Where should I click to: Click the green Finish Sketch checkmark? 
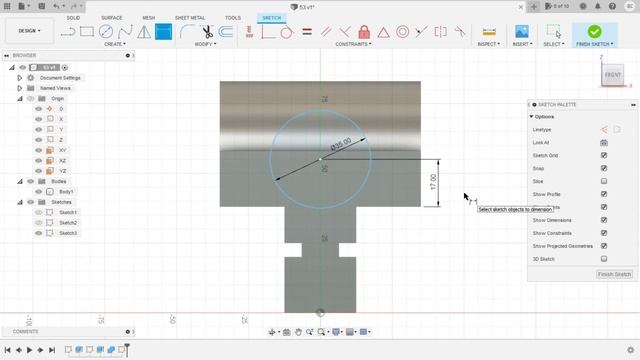594,31
